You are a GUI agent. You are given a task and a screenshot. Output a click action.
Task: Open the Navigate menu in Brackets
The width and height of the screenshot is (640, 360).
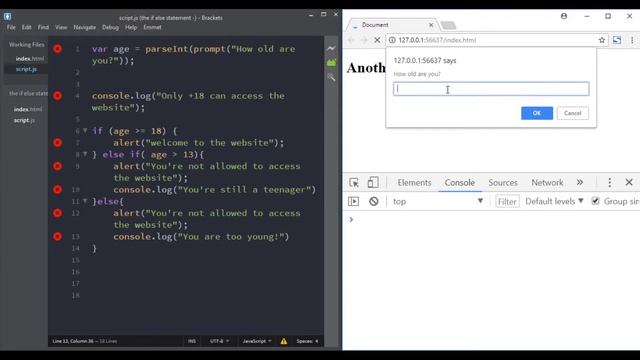tap(84, 27)
